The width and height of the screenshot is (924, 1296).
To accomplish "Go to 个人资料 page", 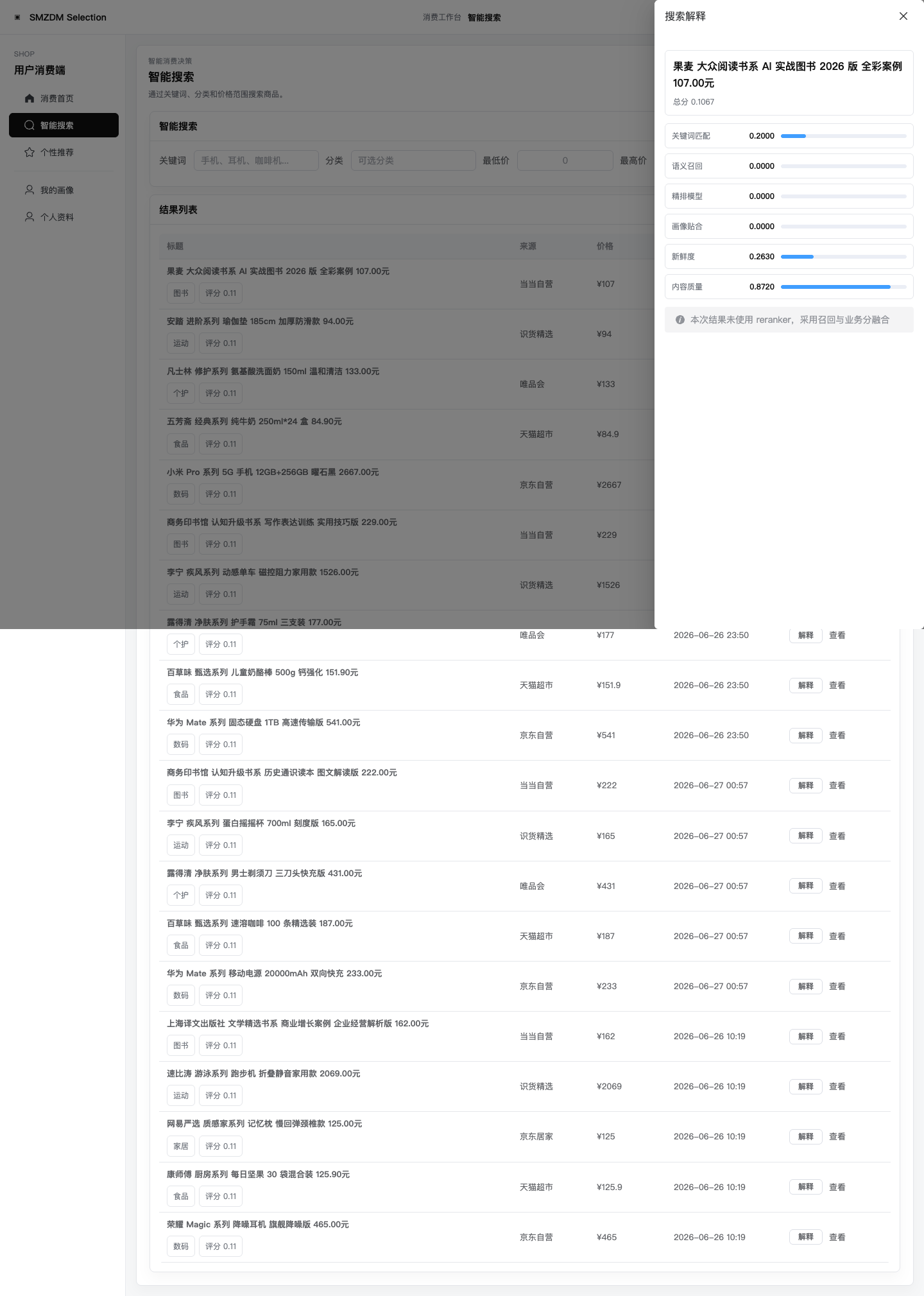I will 64,217.
